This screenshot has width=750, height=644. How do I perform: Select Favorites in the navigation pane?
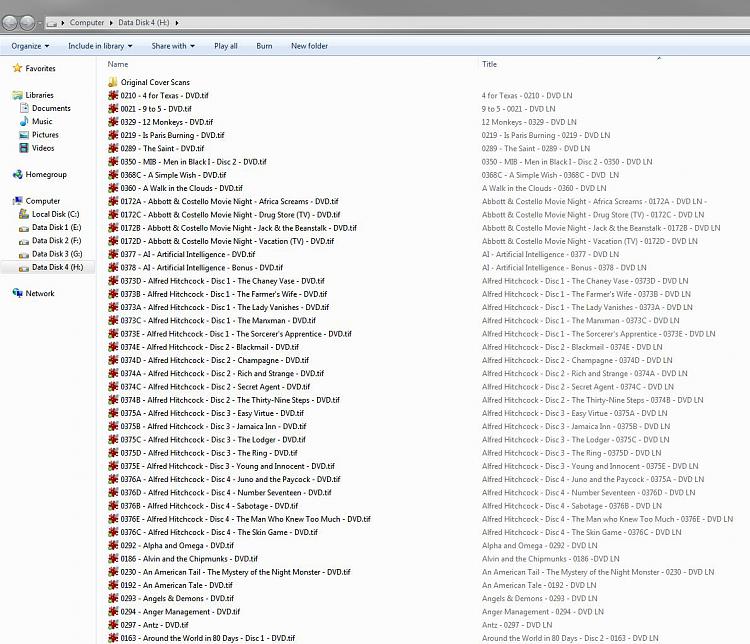tap(40, 68)
